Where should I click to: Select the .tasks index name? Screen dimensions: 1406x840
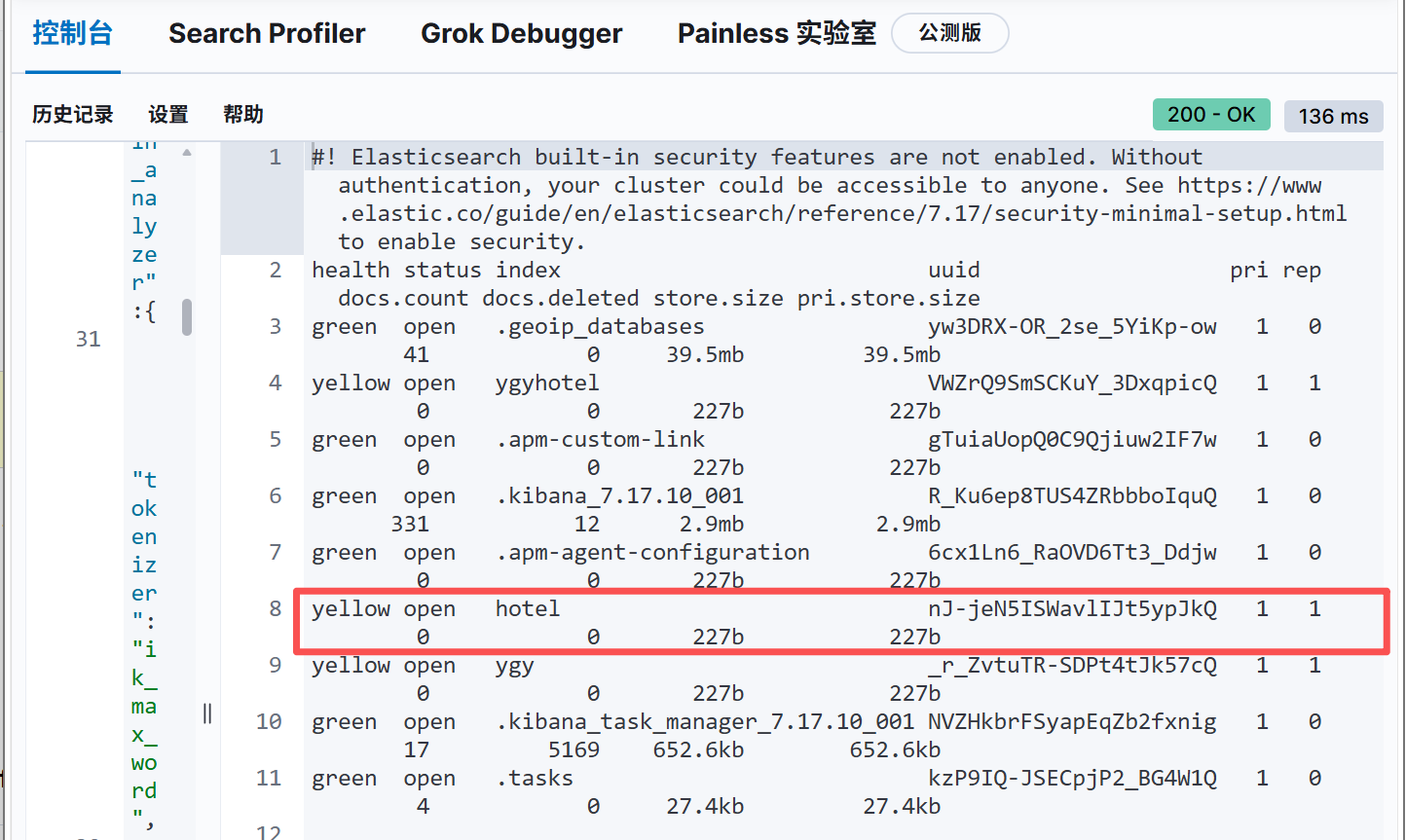tap(535, 778)
